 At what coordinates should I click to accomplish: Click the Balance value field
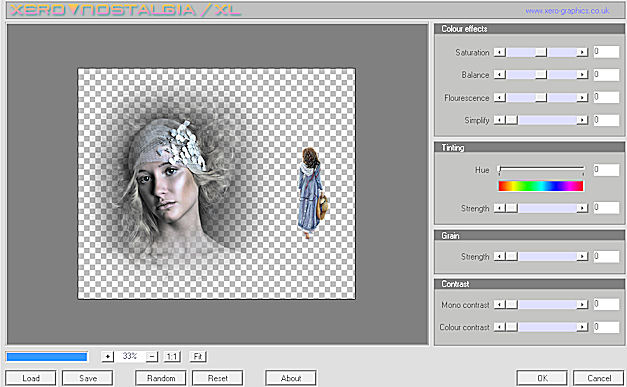[x=606, y=75]
